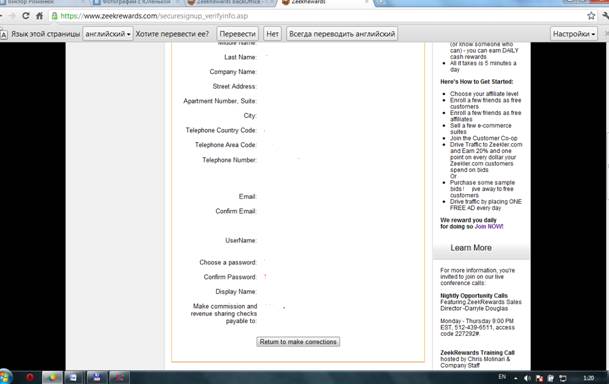
Task: Decline translation with the Нет button
Action: [272, 34]
